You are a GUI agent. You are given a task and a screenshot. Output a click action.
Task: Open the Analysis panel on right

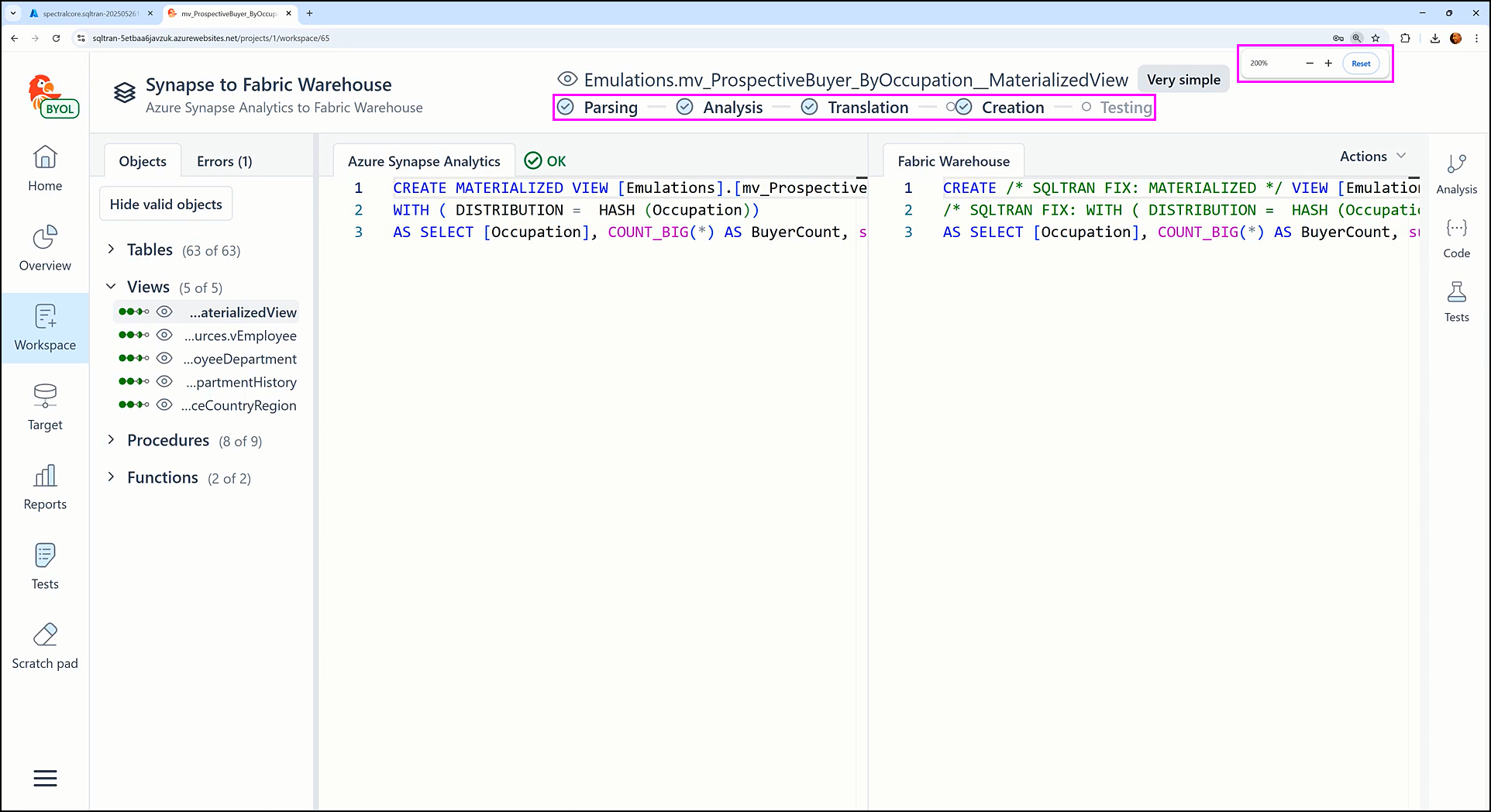pos(1456,174)
